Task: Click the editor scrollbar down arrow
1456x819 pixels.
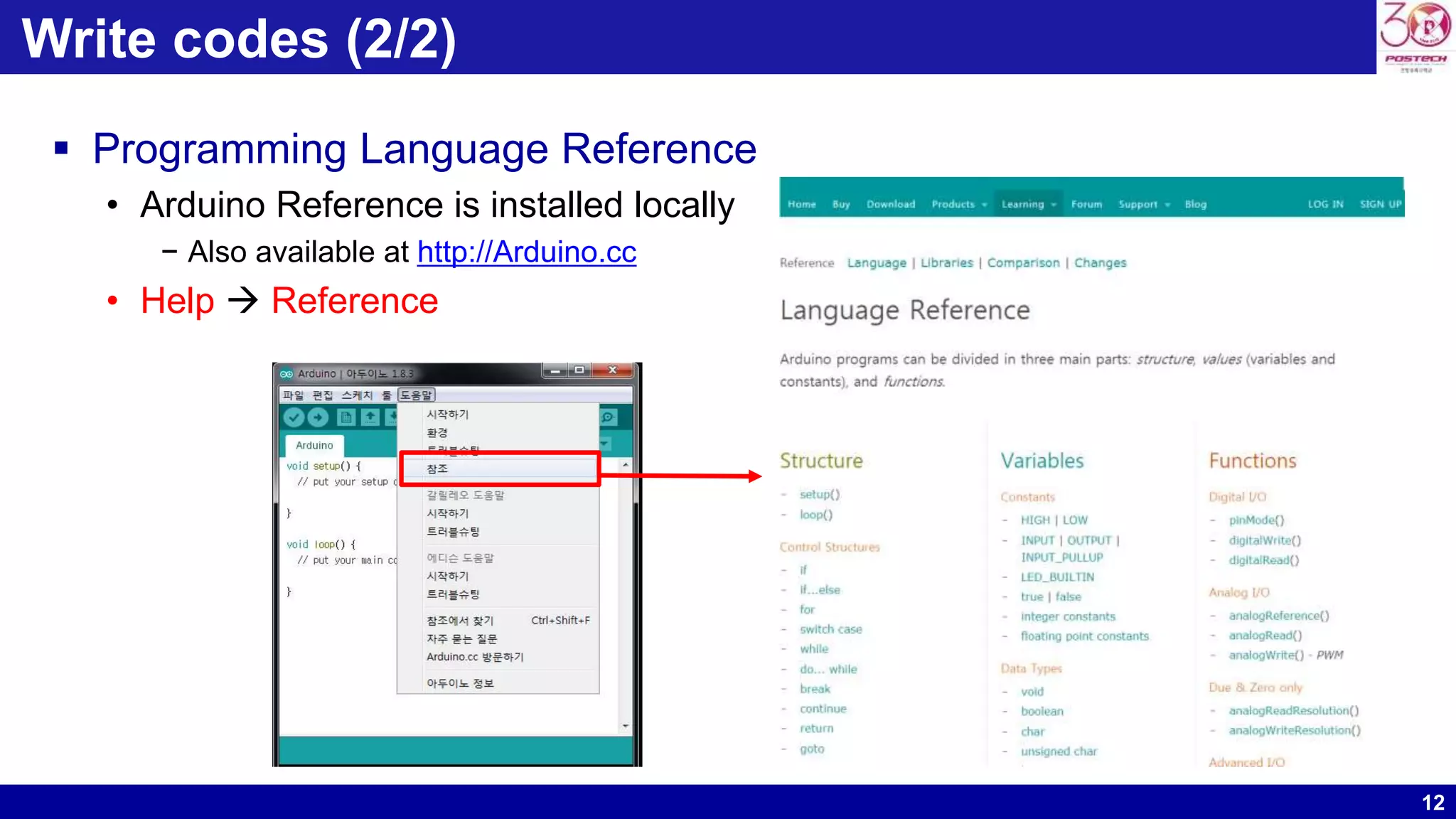Action: tap(625, 726)
